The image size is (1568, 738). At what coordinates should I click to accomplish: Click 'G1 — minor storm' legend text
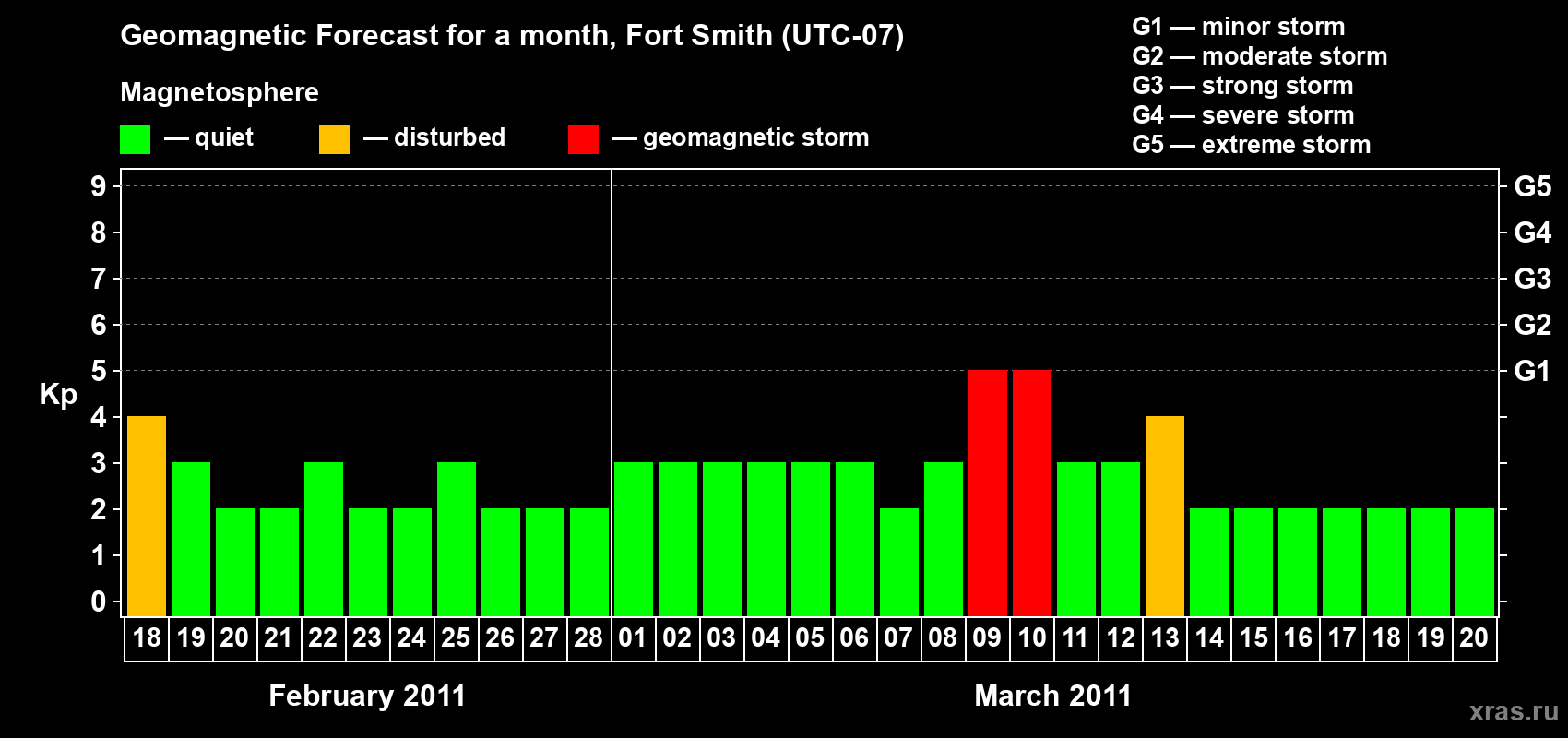point(1239,27)
